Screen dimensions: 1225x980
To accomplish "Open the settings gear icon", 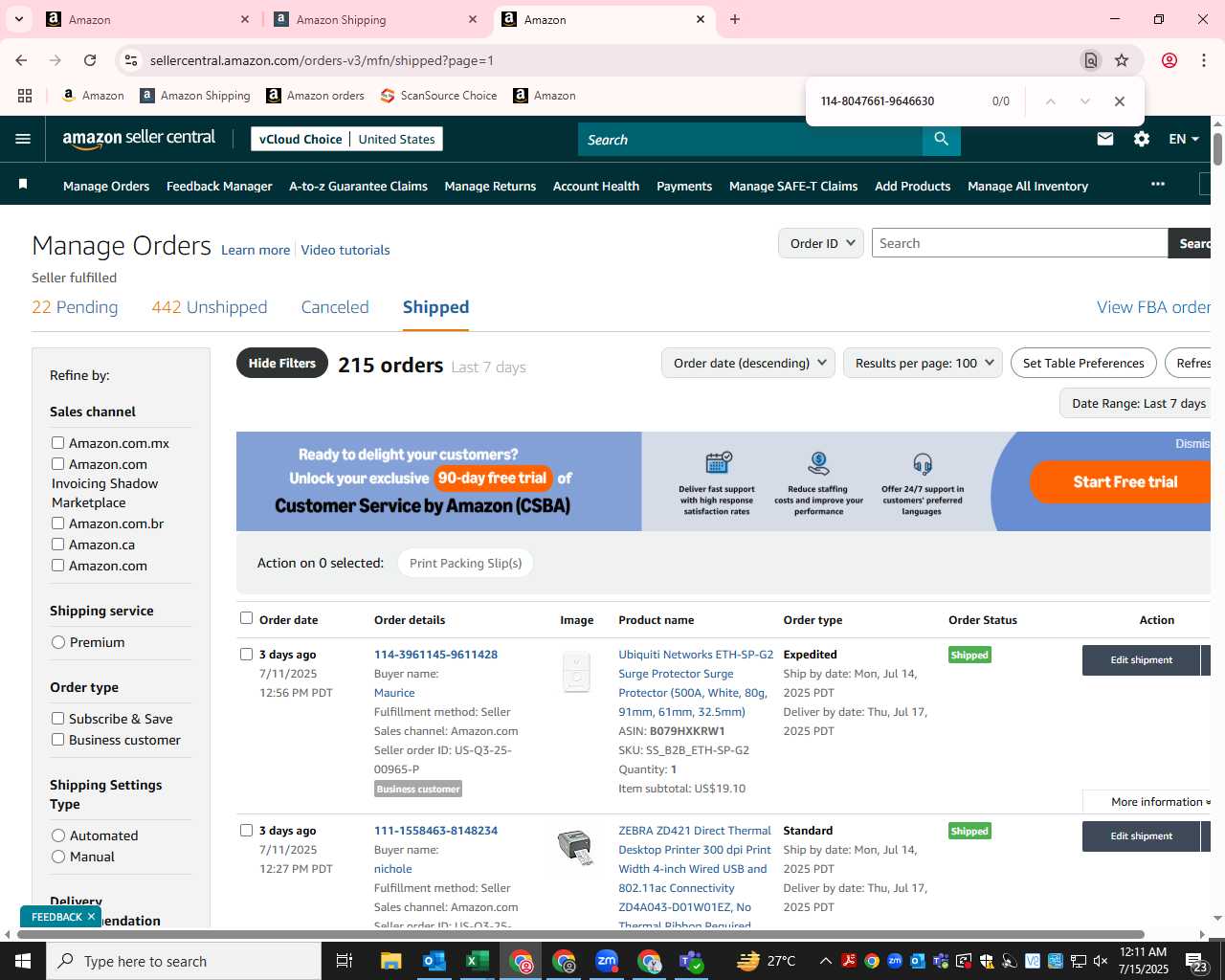I will 1142,139.
